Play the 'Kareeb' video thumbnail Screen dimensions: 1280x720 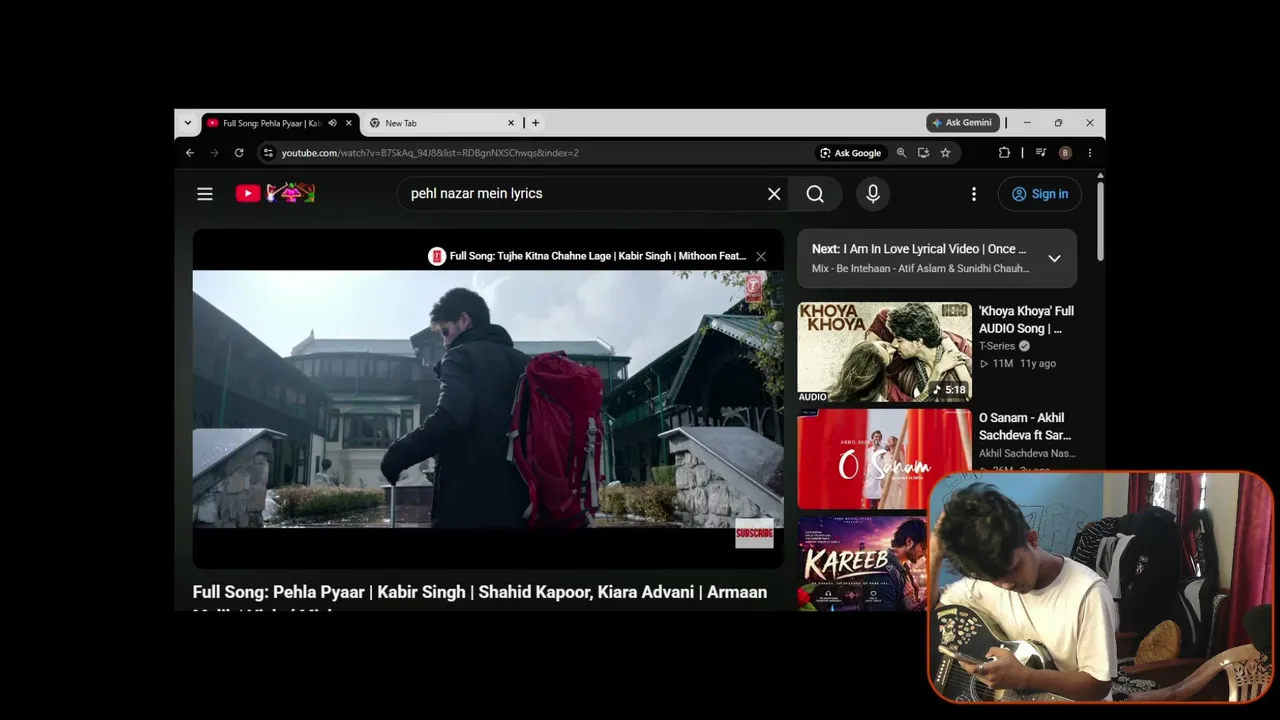(x=862, y=563)
